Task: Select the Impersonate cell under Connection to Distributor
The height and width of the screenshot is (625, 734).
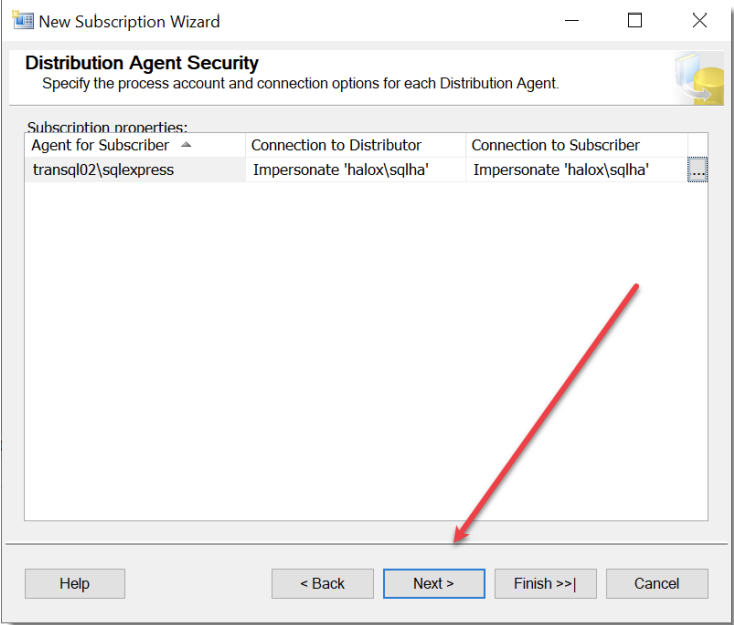Action: (x=355, y=169)
